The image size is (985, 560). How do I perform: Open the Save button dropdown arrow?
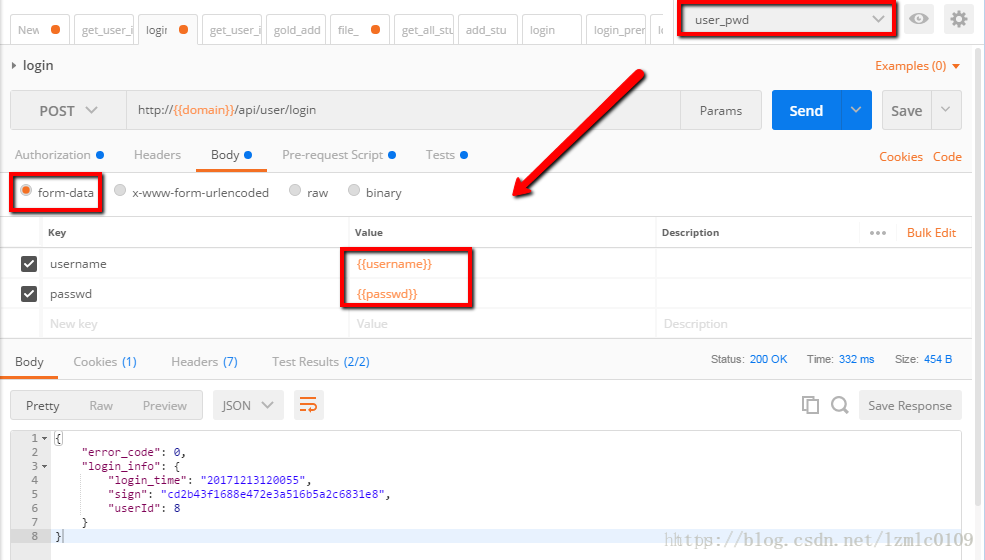[946, 110]
